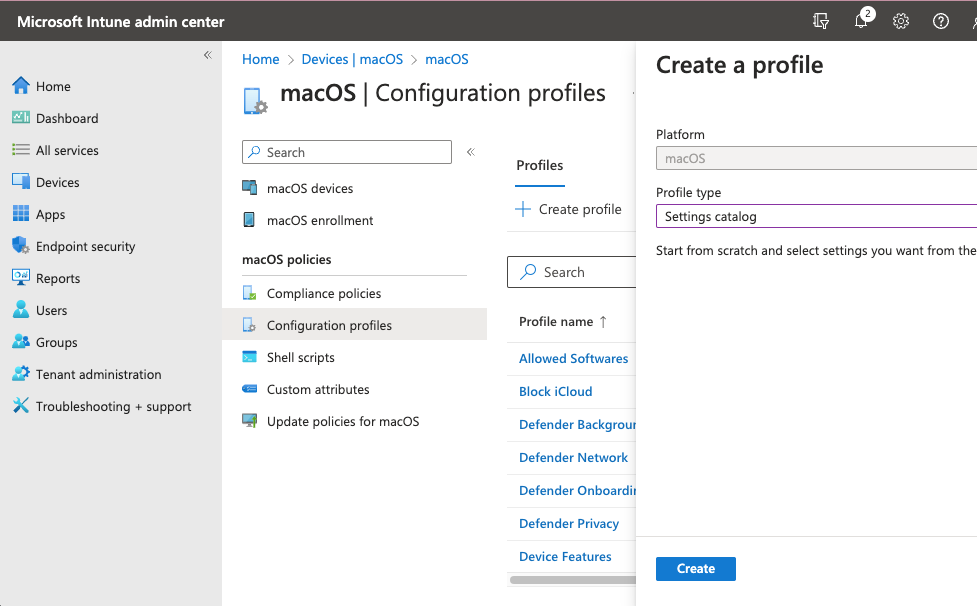Image resolution: width=977 pixels, height=606 pixels.
Task: Open Troubleshooting + support in the sidebar
Action: tap(113, 407)
